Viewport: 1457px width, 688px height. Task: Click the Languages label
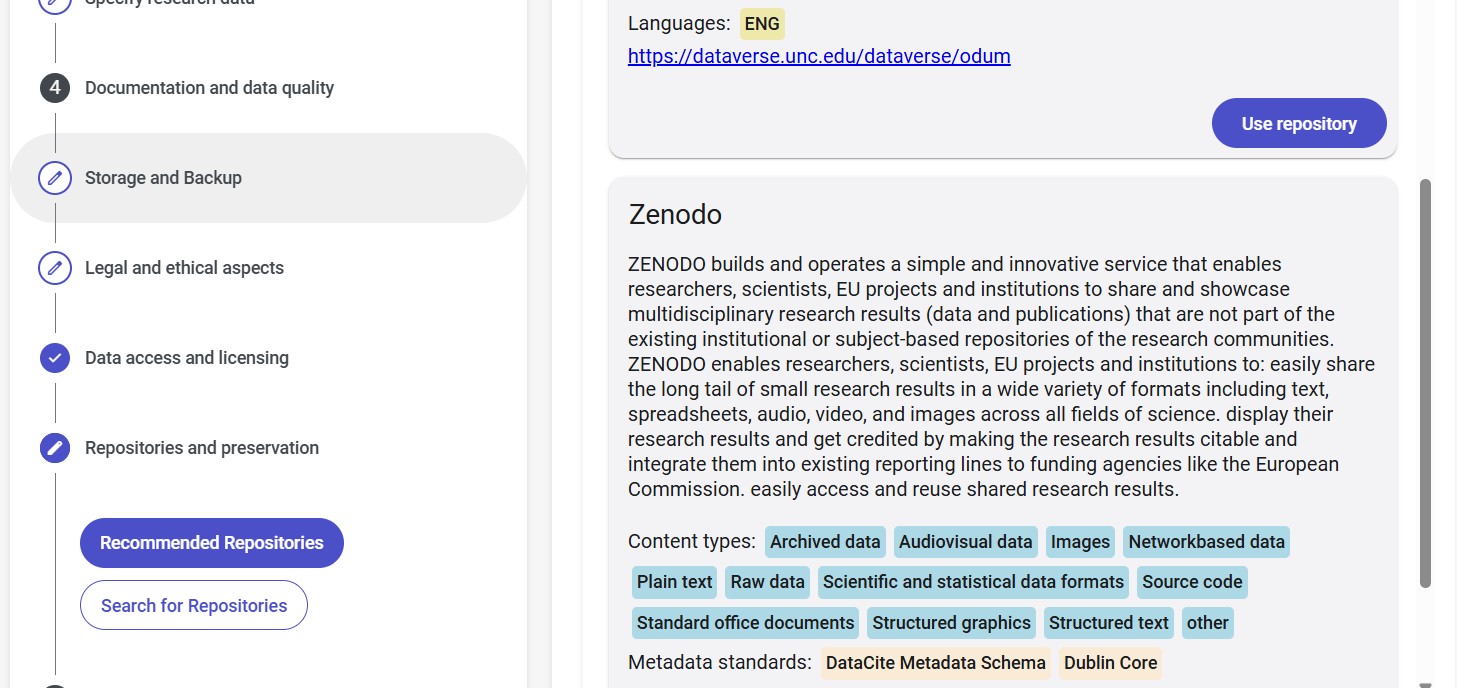pyautogui.click(x=679, y=23)
